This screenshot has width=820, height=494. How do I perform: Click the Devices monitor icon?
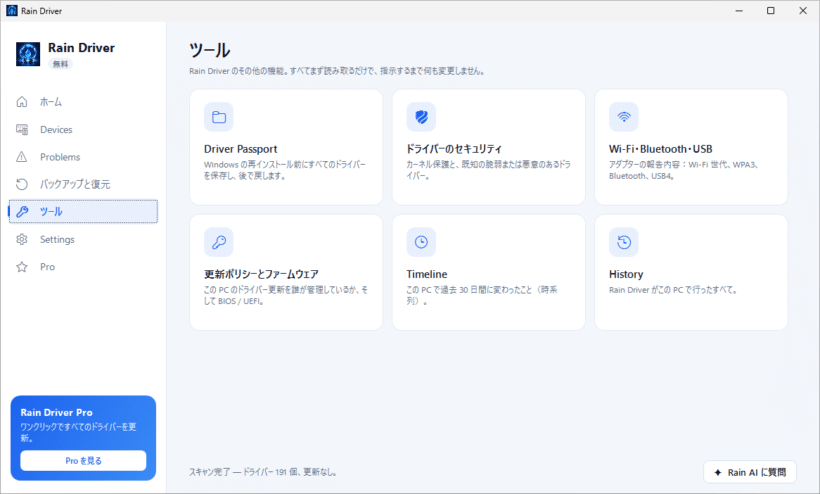click(x=21, y=129)
